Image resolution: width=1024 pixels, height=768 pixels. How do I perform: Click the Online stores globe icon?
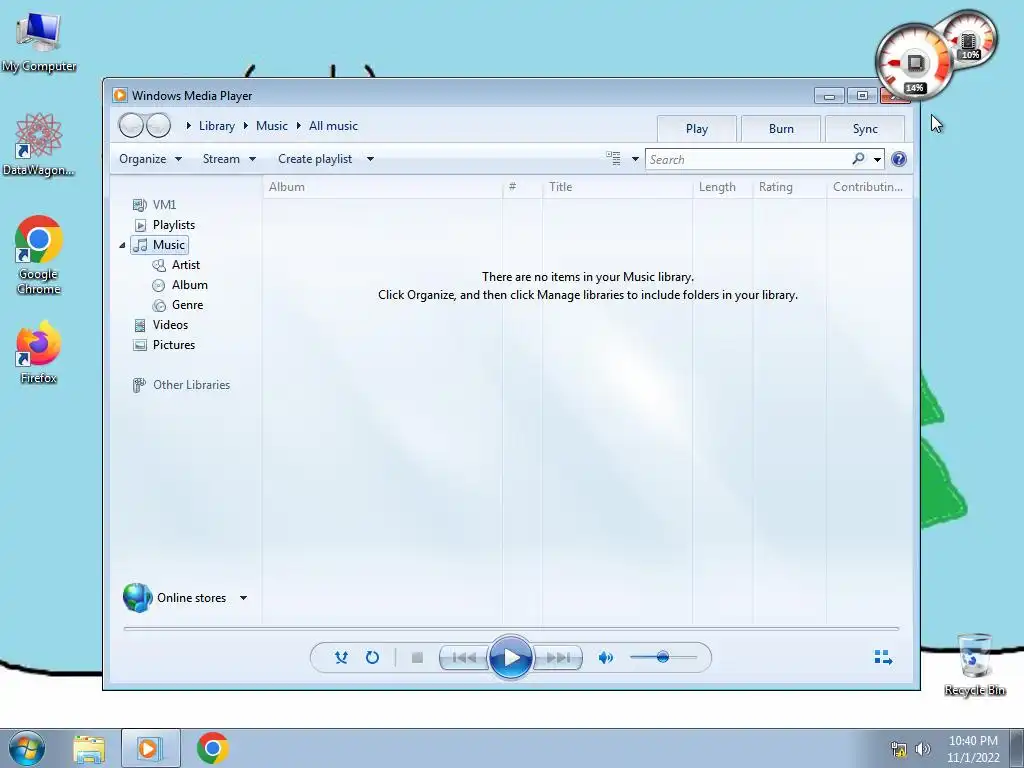138,598
